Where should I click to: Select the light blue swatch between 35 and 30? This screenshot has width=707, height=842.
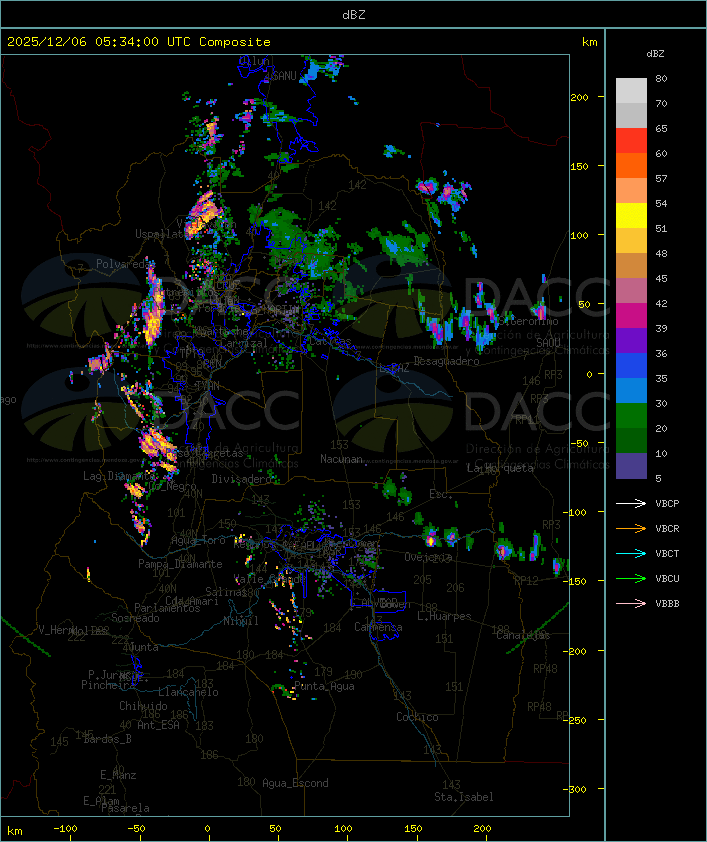point(631,390)
